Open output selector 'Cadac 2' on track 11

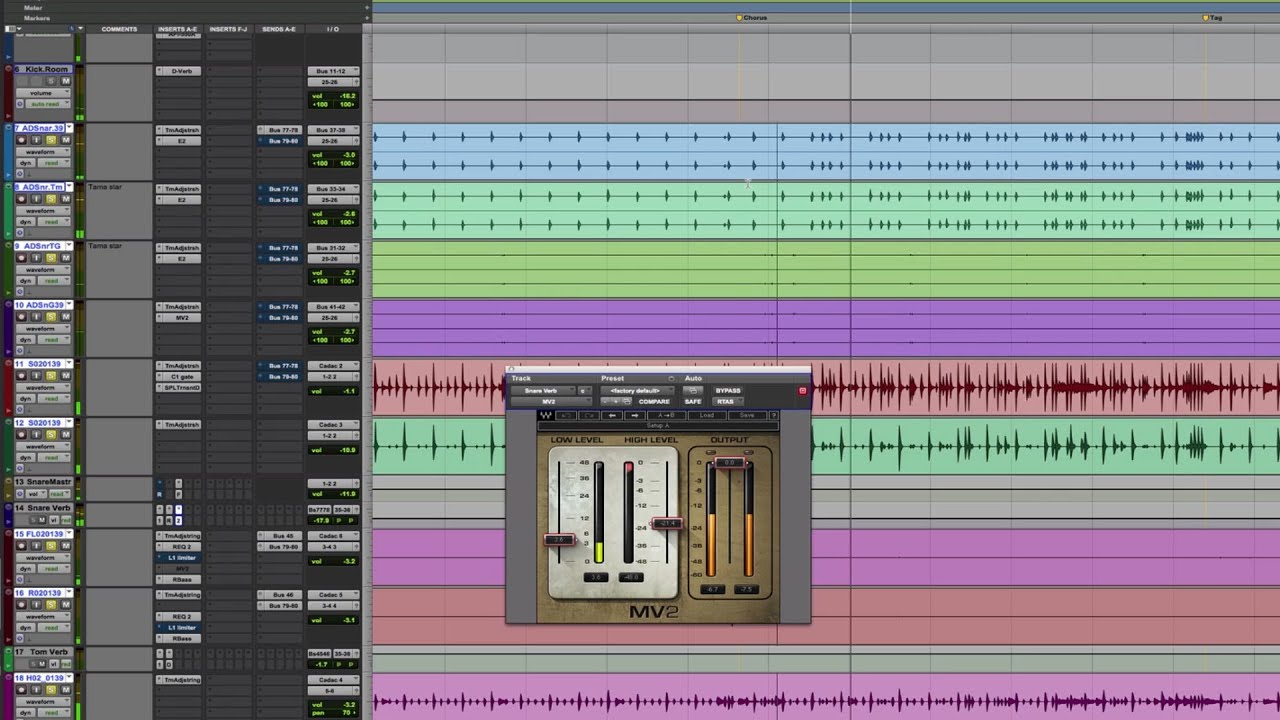pyautogui.click(x=333, y=366)
